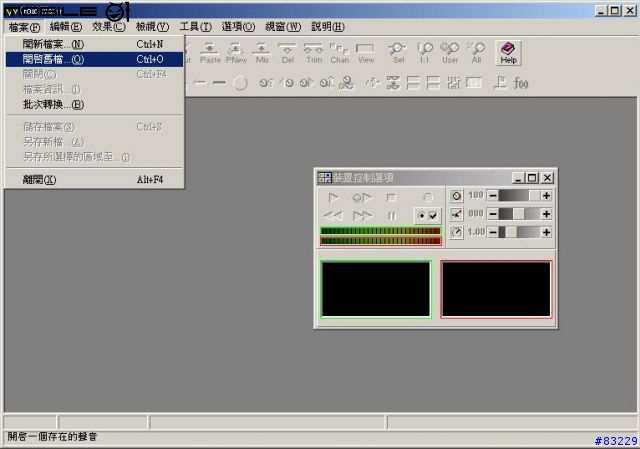Image resolution: width=640 pixels, height=449 pixels.
Task: Click the f(x) expression evaluator icon
Action: 521,83
